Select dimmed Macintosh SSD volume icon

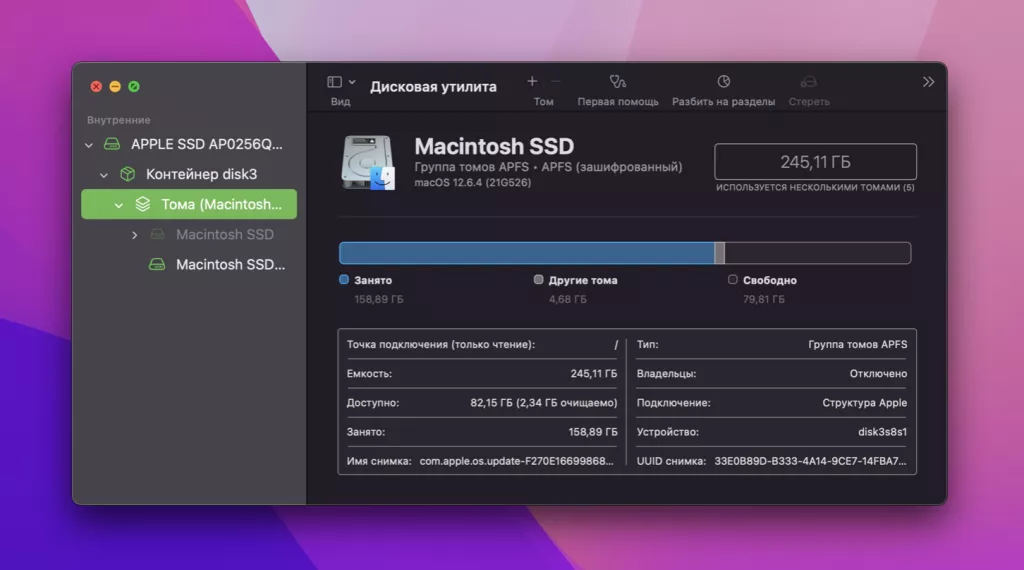157,234
